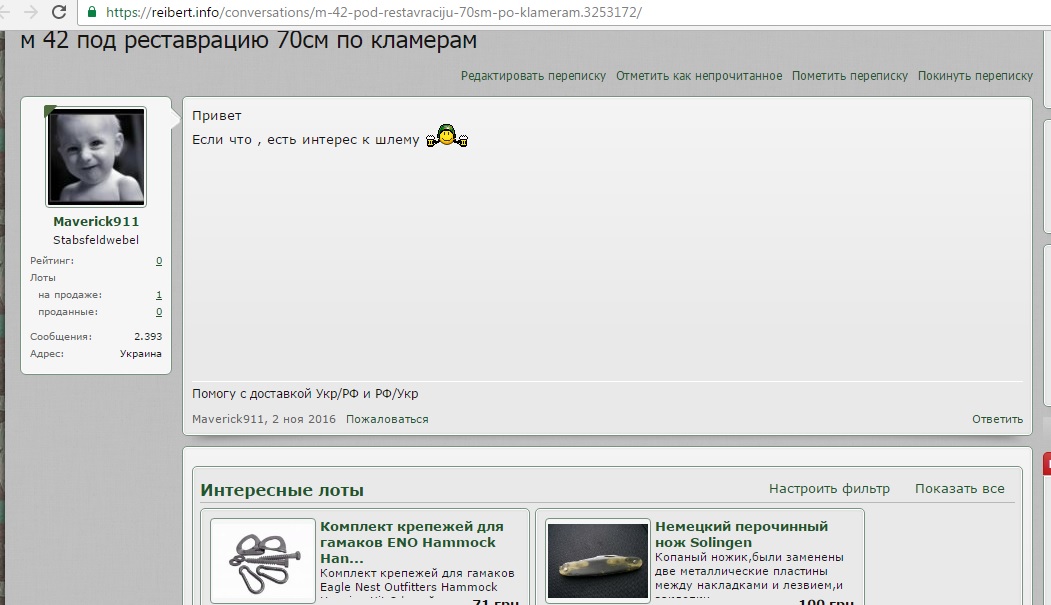
Task: Click 'Показать все' lots link
Action: (x=959, y=489)
